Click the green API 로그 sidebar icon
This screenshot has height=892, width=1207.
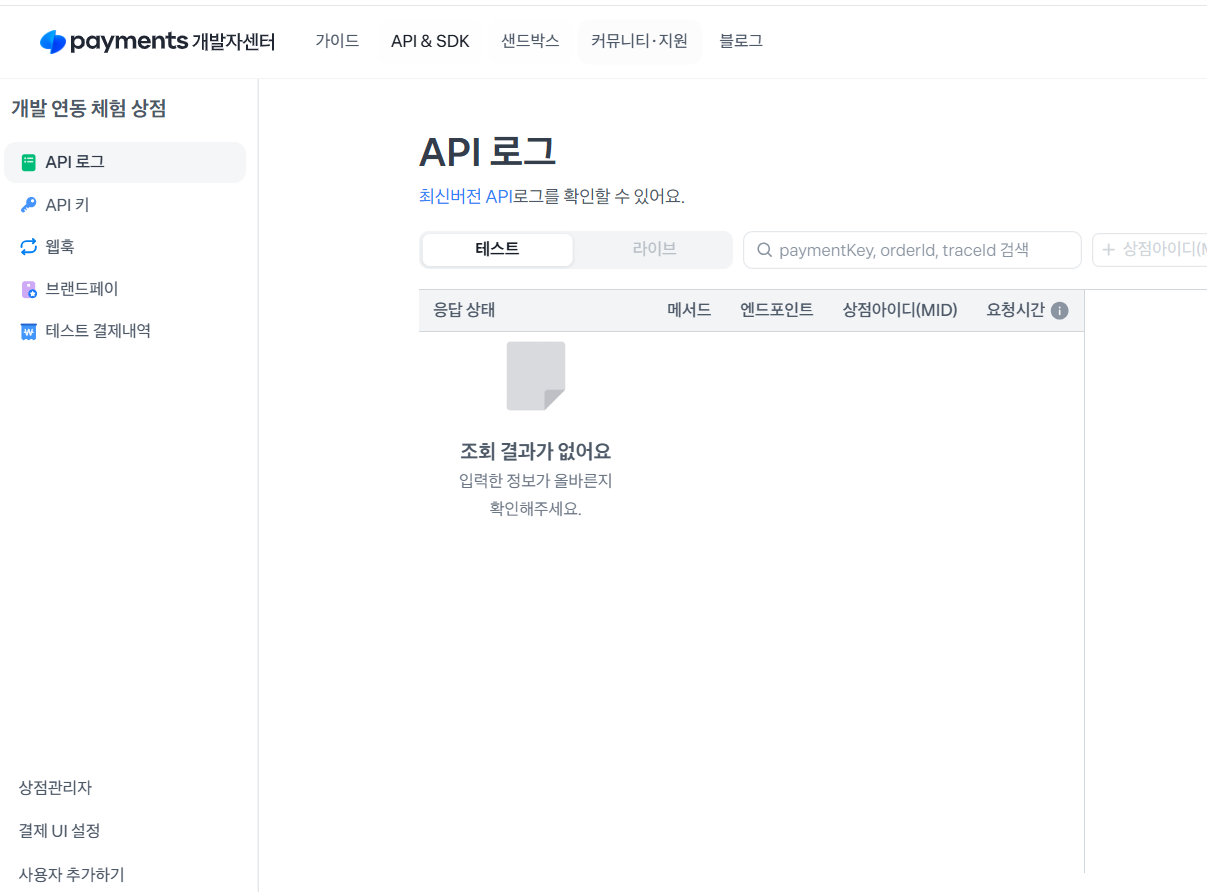(x=28, y=162)
